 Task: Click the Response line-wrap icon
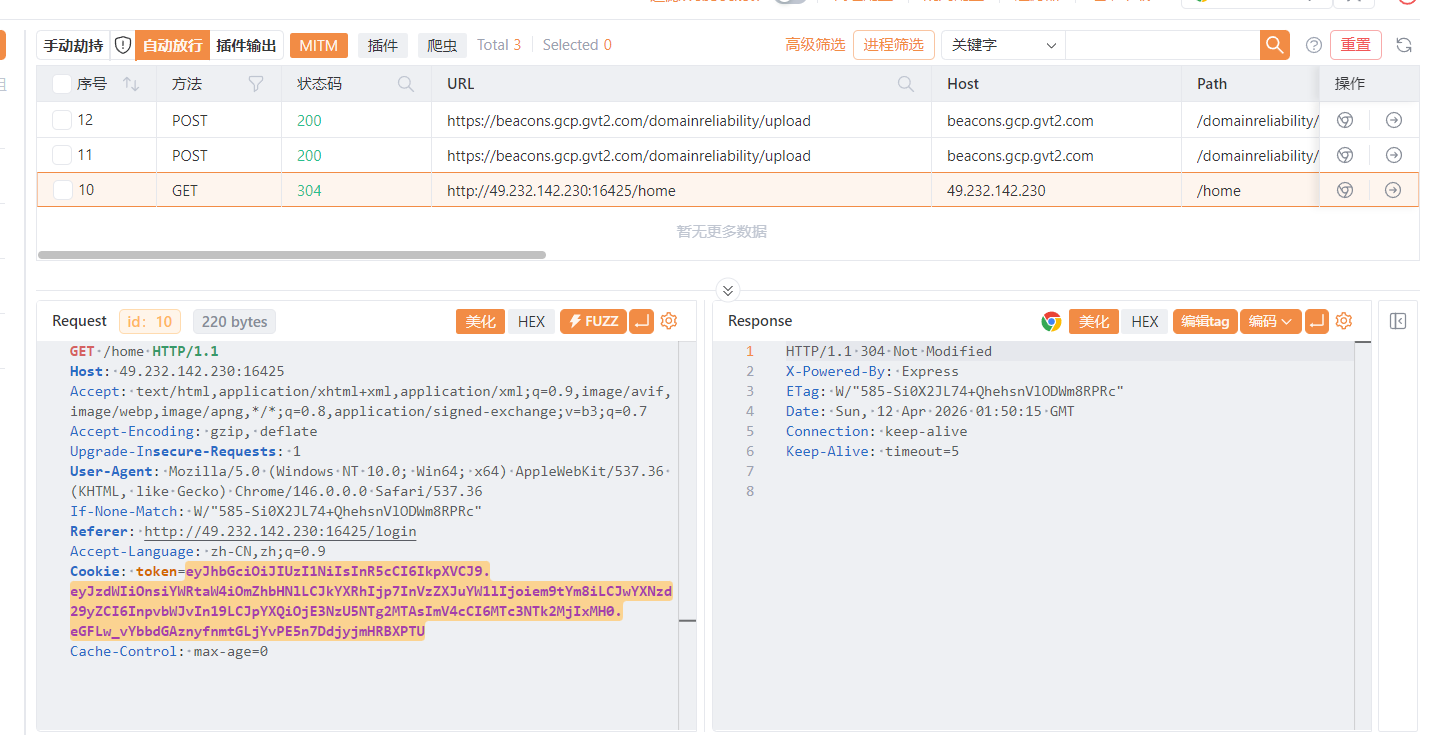tap(1317, 321)
